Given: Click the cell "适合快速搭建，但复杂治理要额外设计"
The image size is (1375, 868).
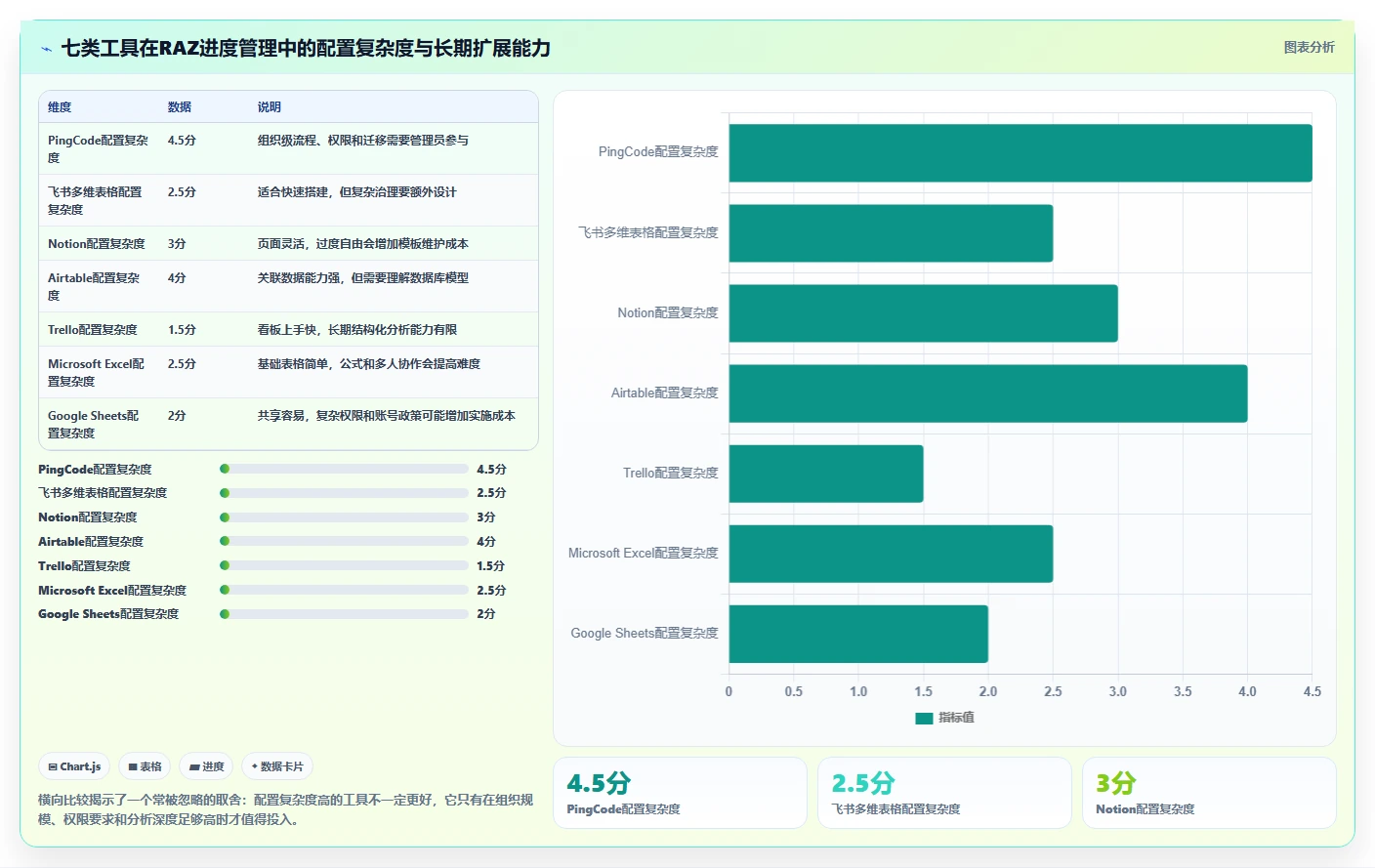Looking at the screenshot, I should tap(357, 192).
